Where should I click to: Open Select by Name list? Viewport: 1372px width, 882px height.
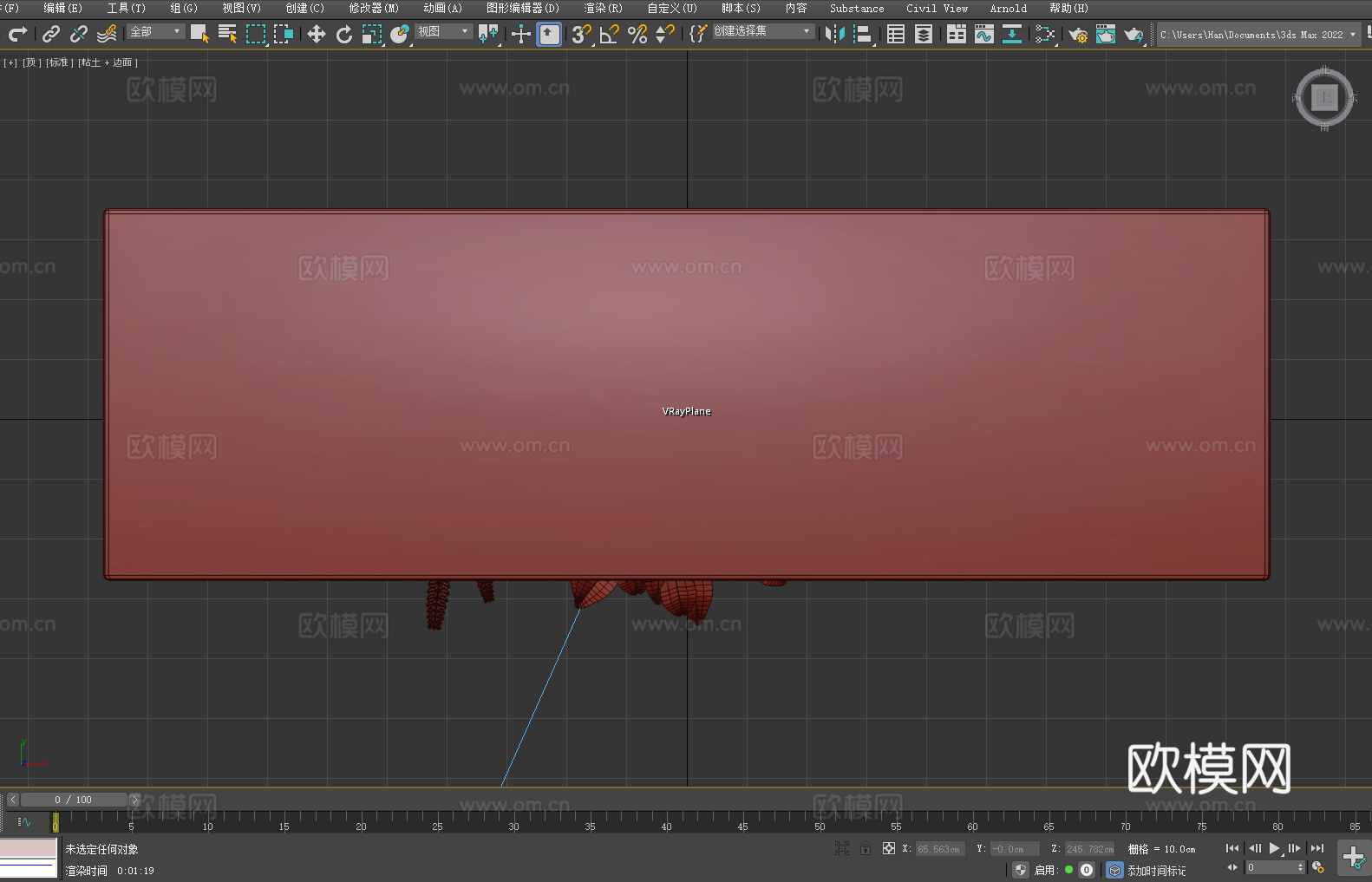pyautogui.click(x=227, y=34)
